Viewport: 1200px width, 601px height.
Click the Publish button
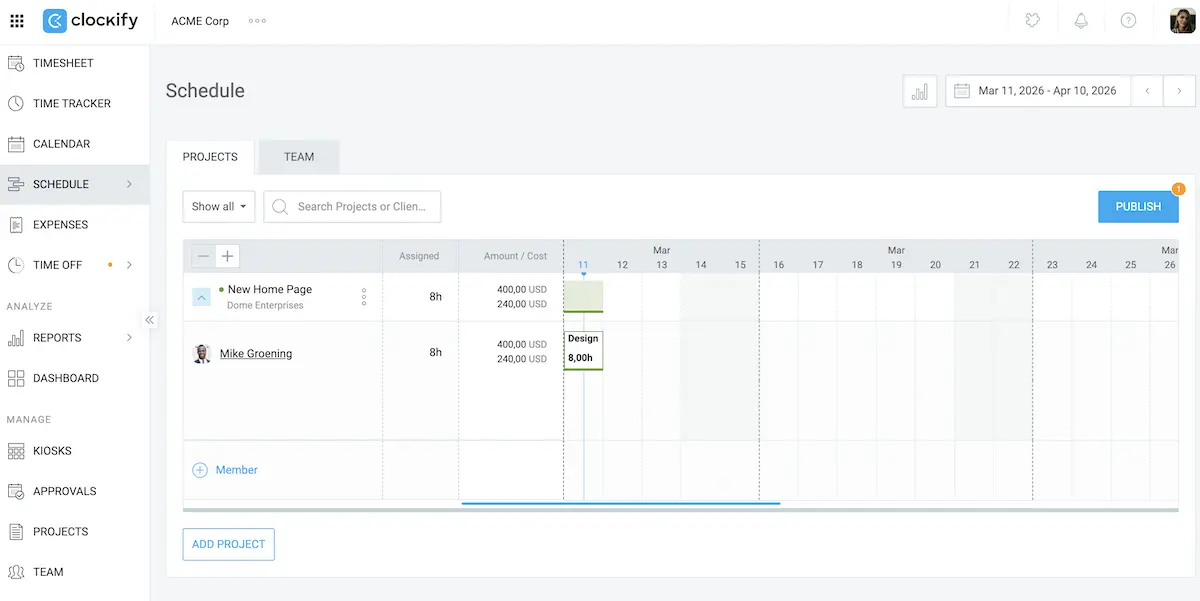coord(1138,207)
